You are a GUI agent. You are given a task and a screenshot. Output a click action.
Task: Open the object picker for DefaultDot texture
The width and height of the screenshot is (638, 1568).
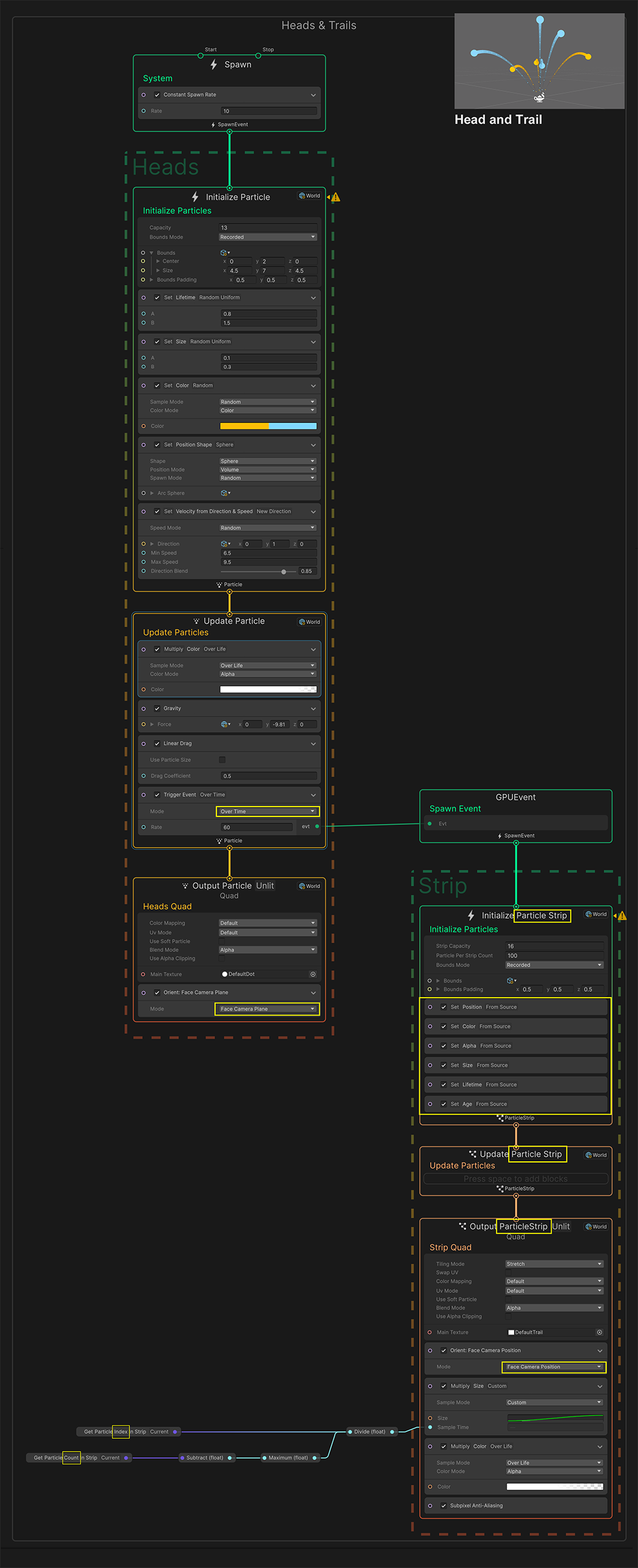click(x=313, y=974)
